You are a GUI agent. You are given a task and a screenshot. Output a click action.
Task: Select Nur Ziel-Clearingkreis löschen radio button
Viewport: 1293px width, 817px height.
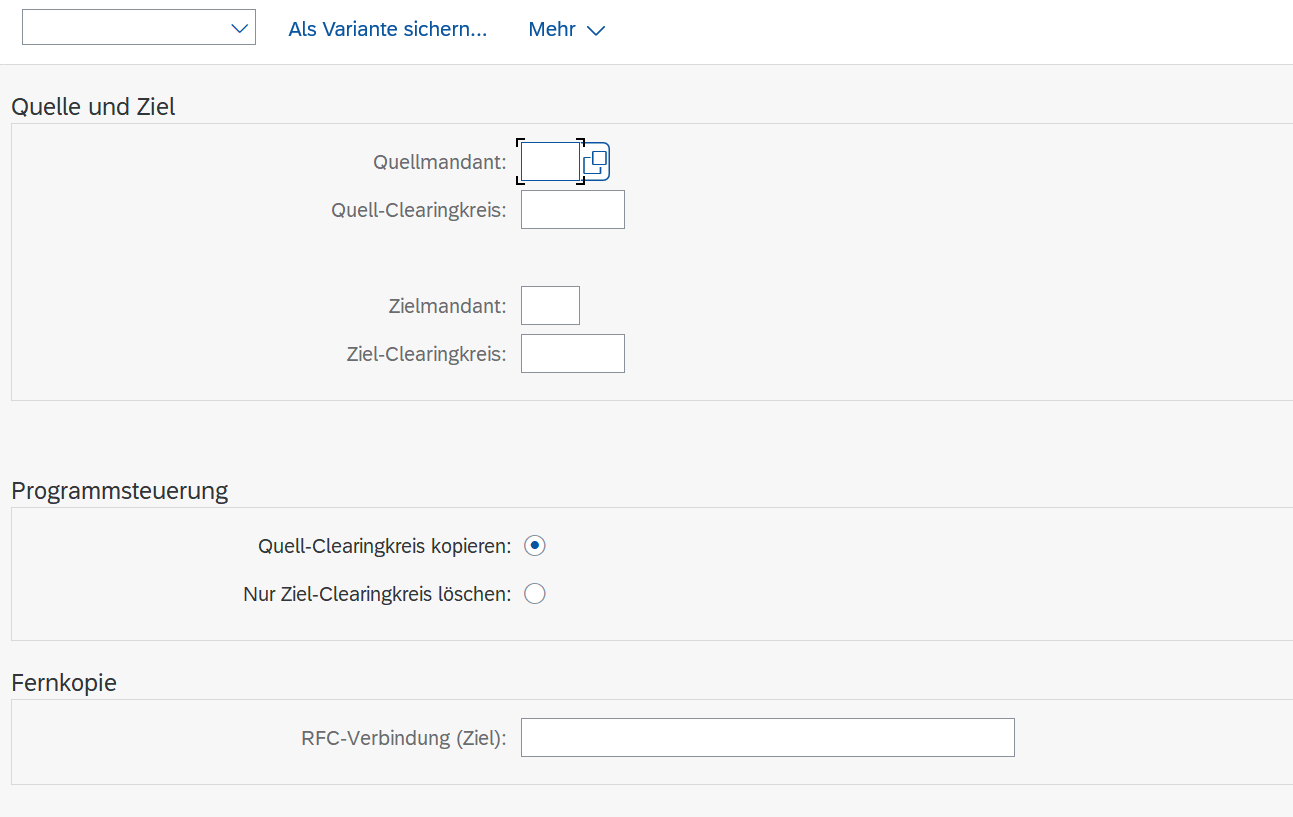point(535,594)
